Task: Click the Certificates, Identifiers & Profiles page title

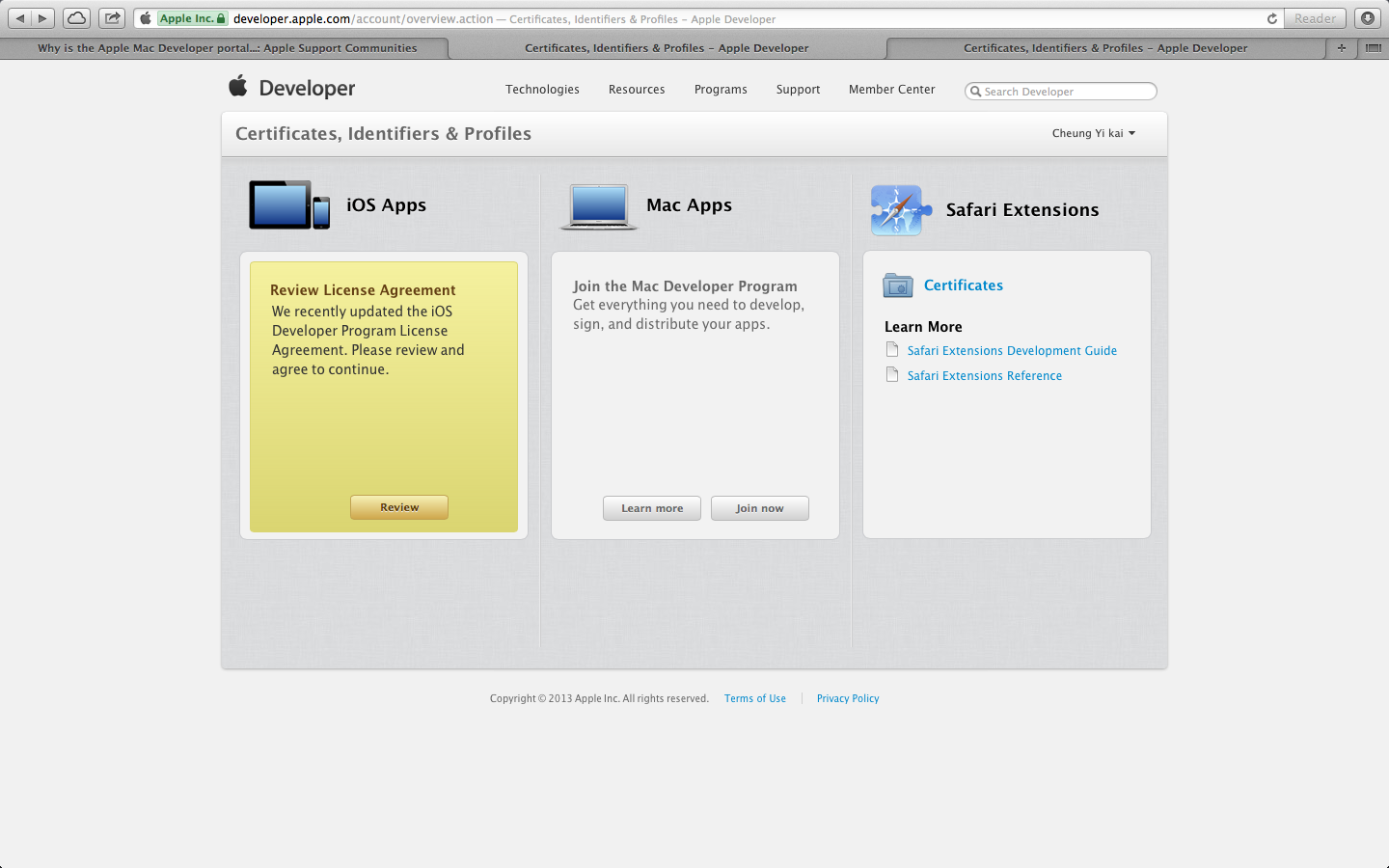Action: [383, 133]
